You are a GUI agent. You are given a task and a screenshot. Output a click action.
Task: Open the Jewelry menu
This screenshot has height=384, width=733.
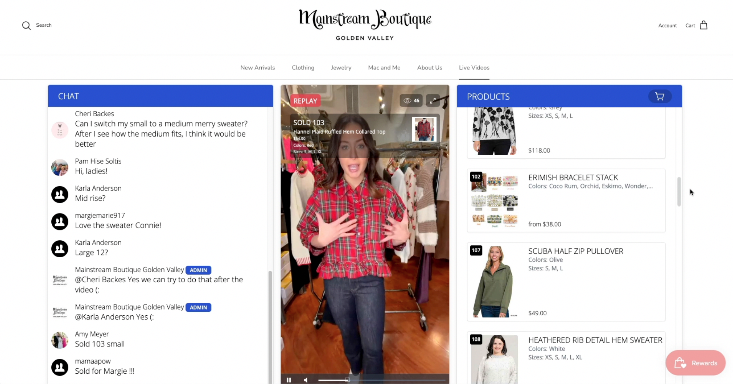click(x=341, y=68)
